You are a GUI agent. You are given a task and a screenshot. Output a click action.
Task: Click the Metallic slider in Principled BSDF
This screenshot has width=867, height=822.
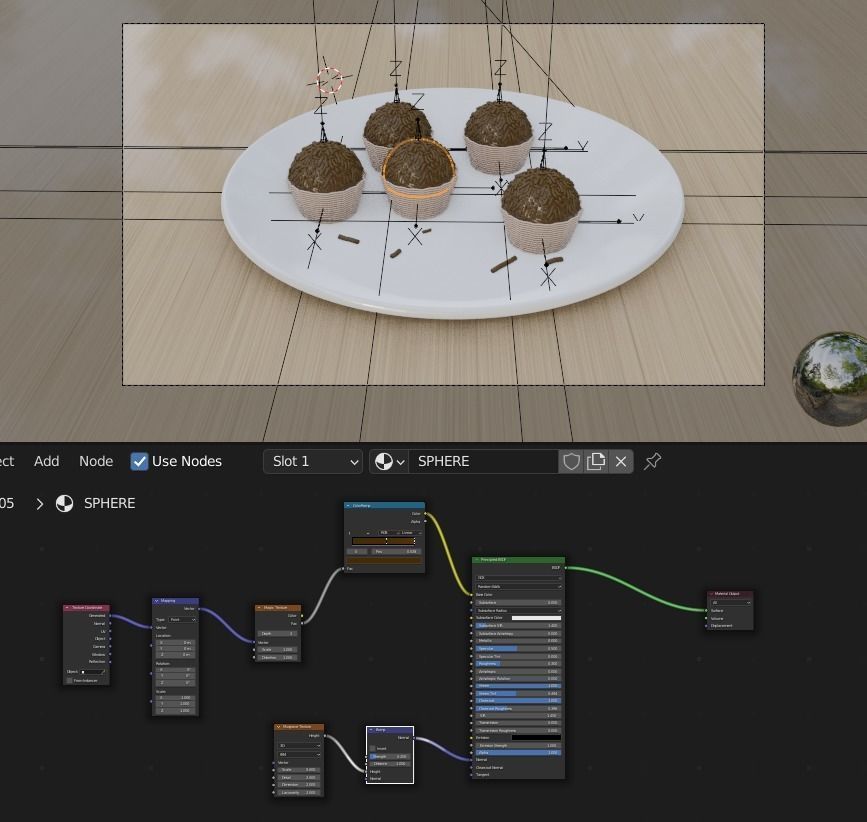click(x=519, y=641)
